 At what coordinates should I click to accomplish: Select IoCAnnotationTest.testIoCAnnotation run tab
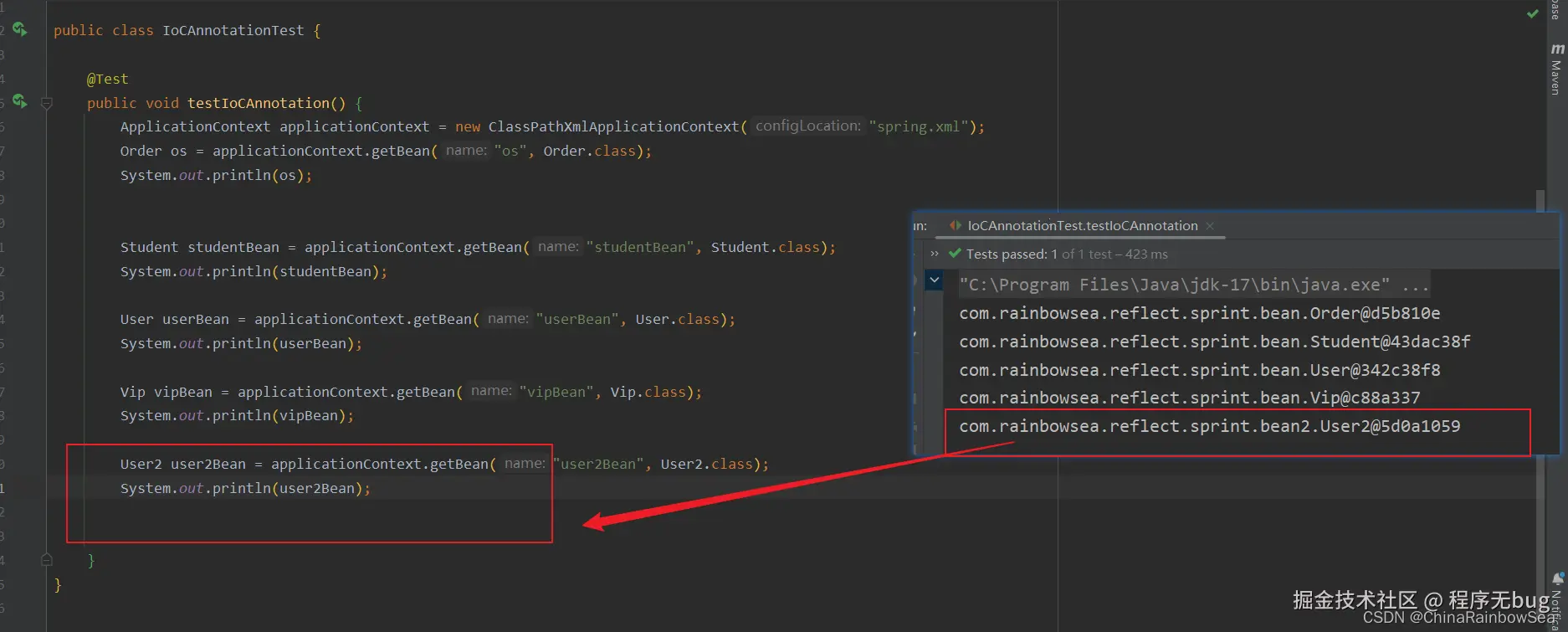pyautogui.click(x=1082, y=226)
